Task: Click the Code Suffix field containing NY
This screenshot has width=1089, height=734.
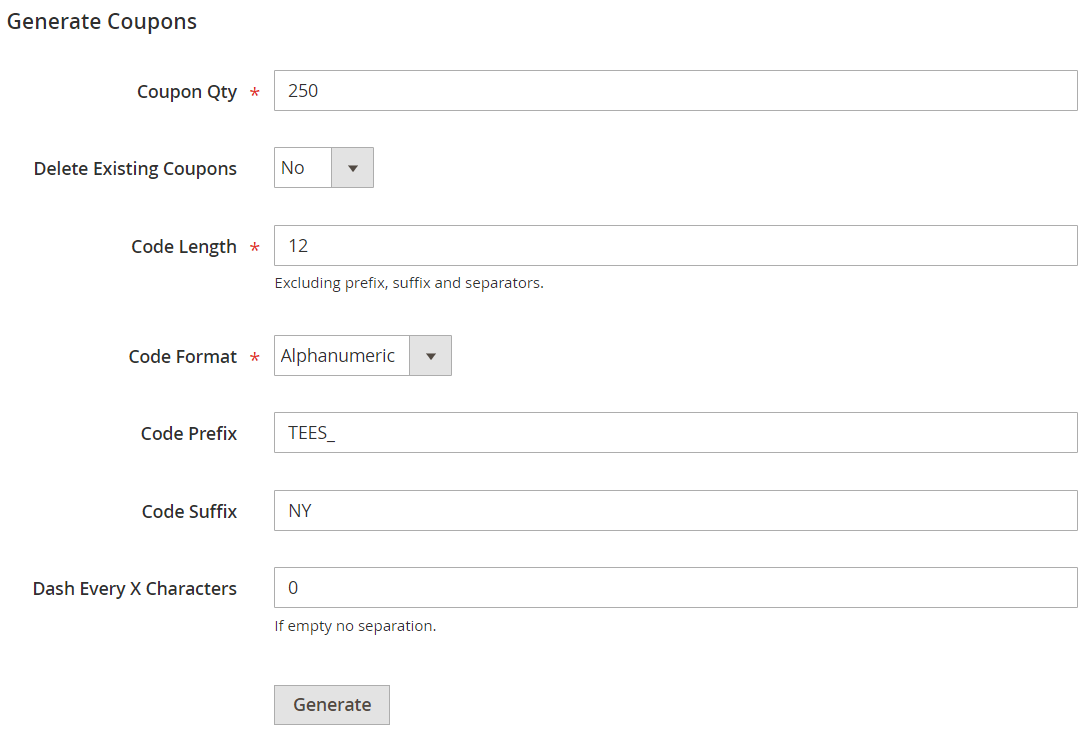Action: point(675,510)
